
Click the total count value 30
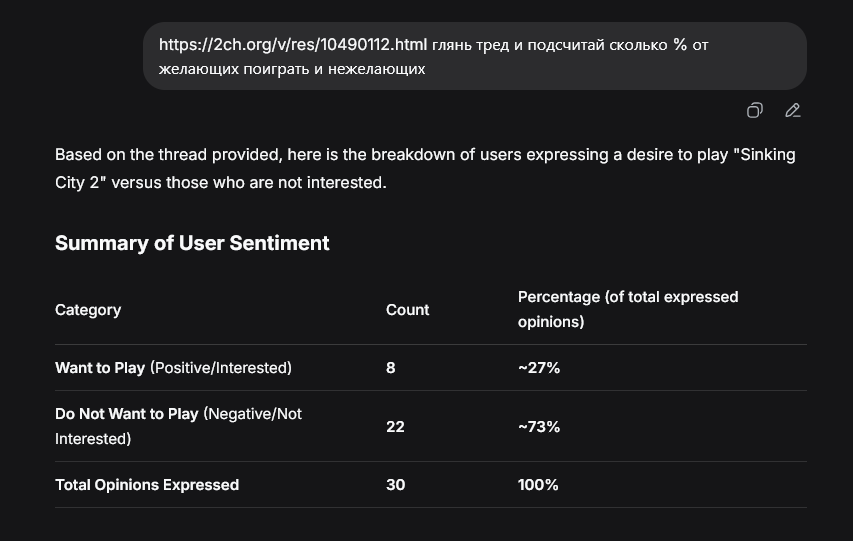[x=395, y=485]
